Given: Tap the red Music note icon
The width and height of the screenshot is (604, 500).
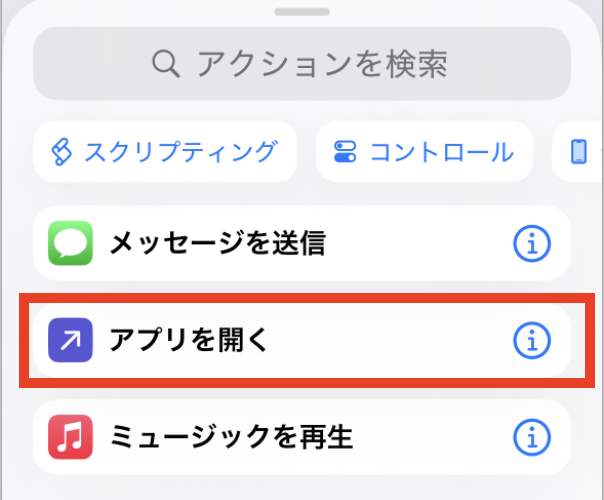Looking at the screenshot, I should [x=70, y=437].
